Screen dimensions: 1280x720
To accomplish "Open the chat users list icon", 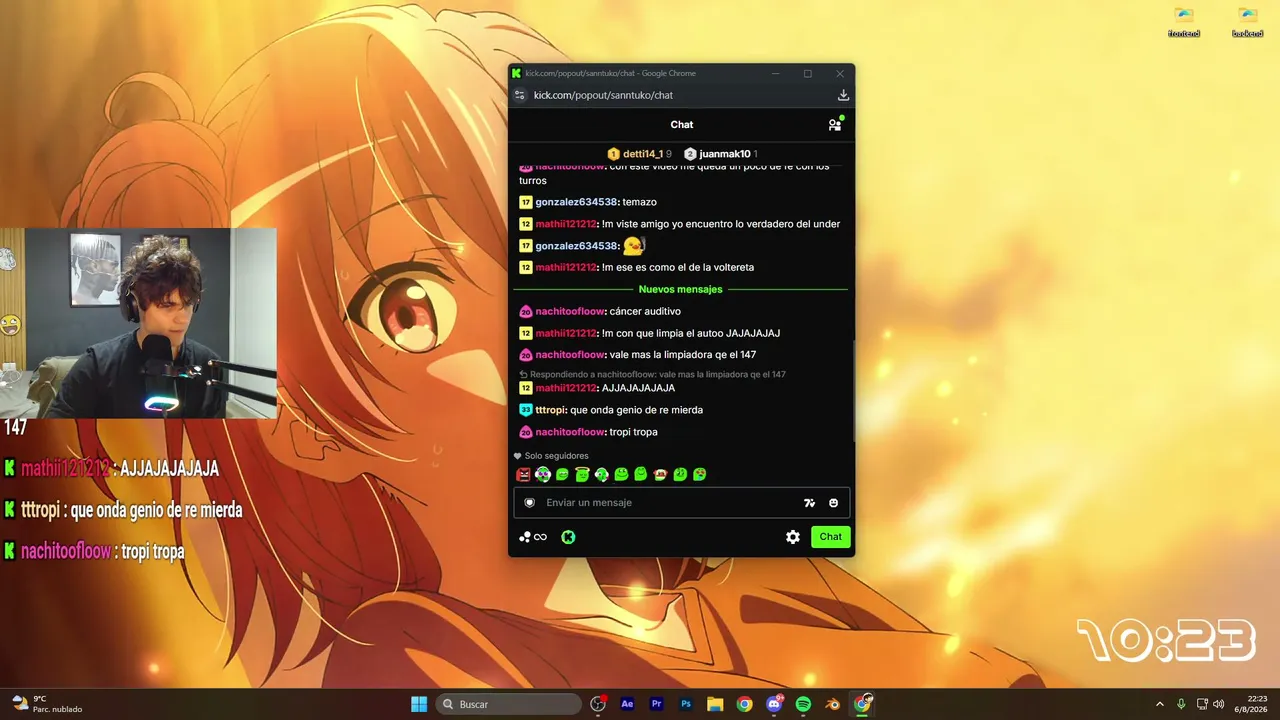I will click(x=835, y=125).
